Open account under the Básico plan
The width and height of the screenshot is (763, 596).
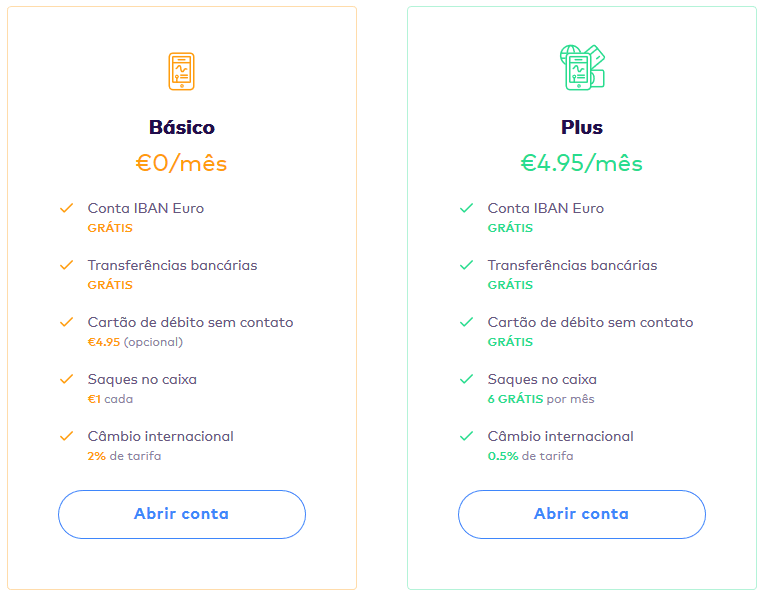pos(182,514)
